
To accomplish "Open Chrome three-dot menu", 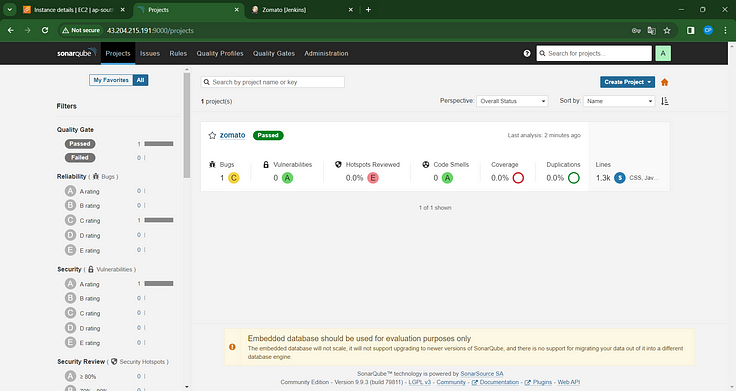I will [725, 30].
